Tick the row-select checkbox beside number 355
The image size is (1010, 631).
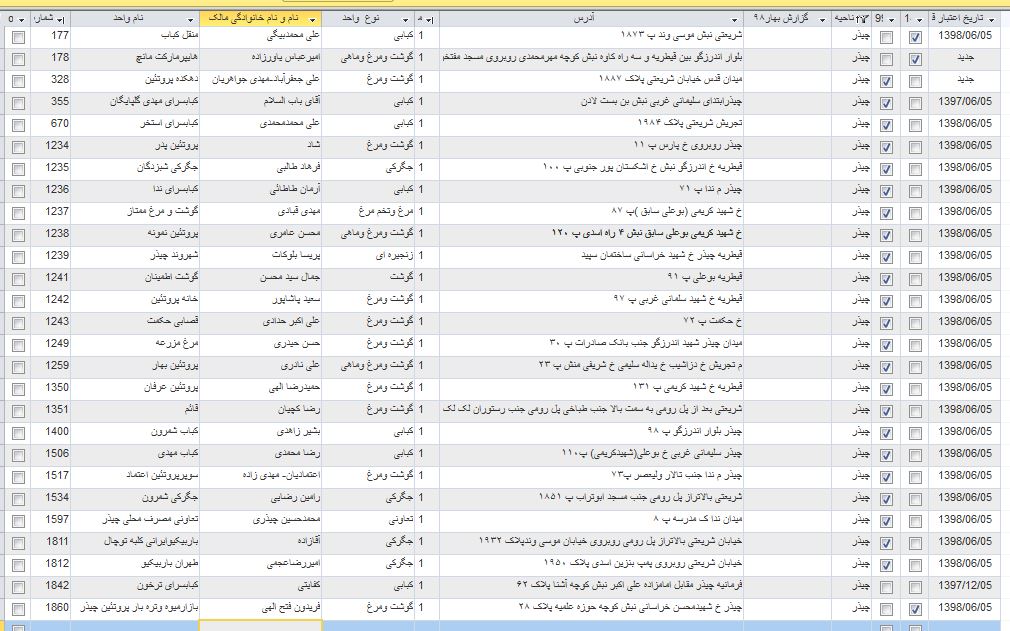pos(18,103)
